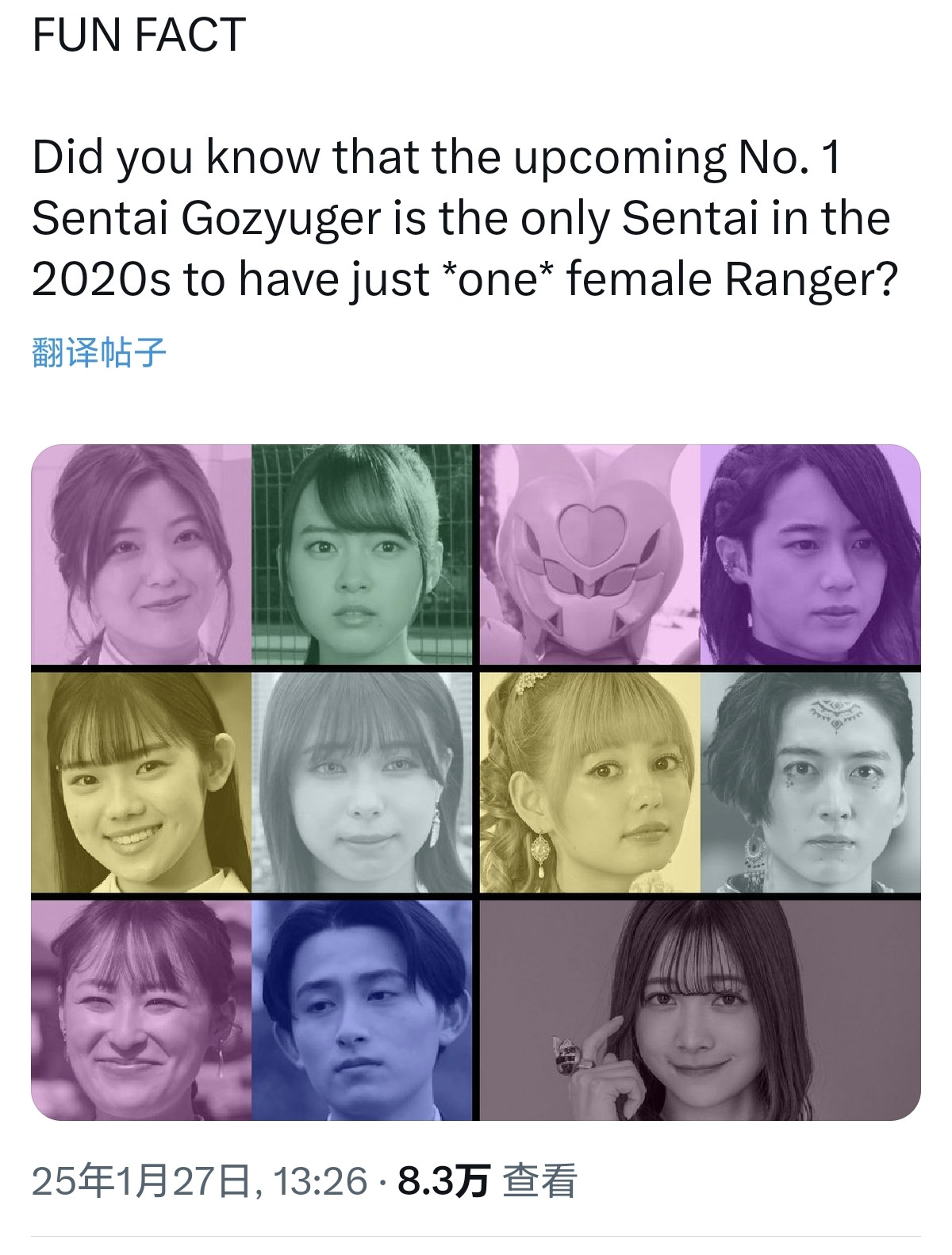The height and width of the screenshot is (1255, 952).
Task: Open the gray portrait with feather-shaped earring
Action: (362, 781)
